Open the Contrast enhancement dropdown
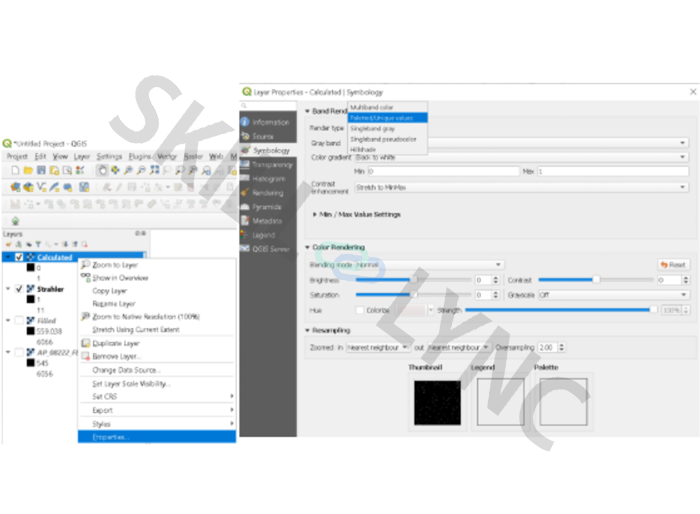700x514 pixels. (521, 188)
